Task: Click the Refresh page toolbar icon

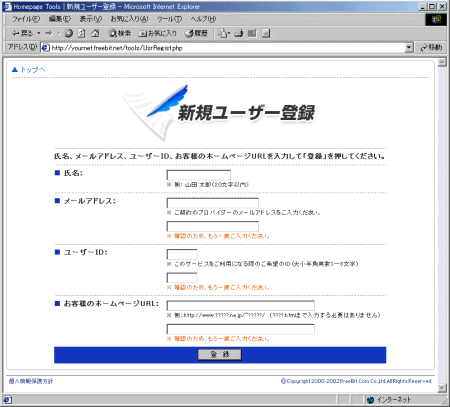Action: click(x=82, y=33)
